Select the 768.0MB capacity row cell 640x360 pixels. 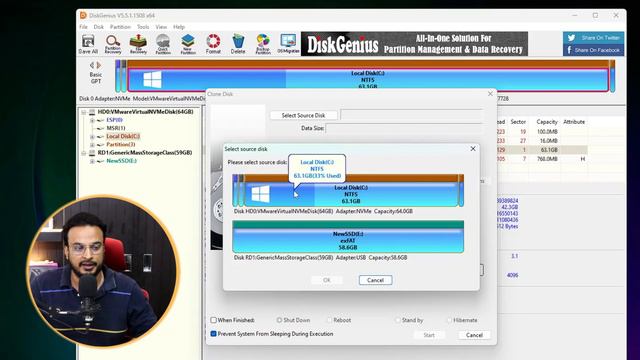(547, 159)
